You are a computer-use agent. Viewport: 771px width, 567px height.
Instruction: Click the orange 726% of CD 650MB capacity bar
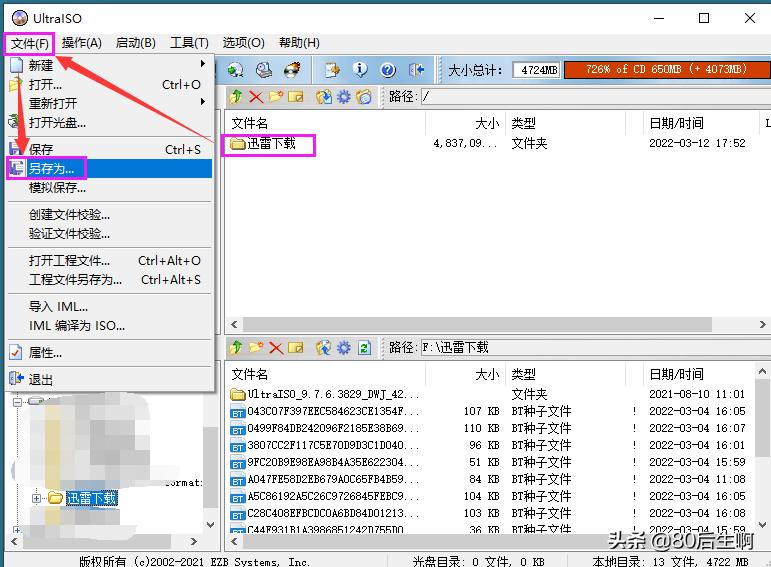tap(667, 69)
